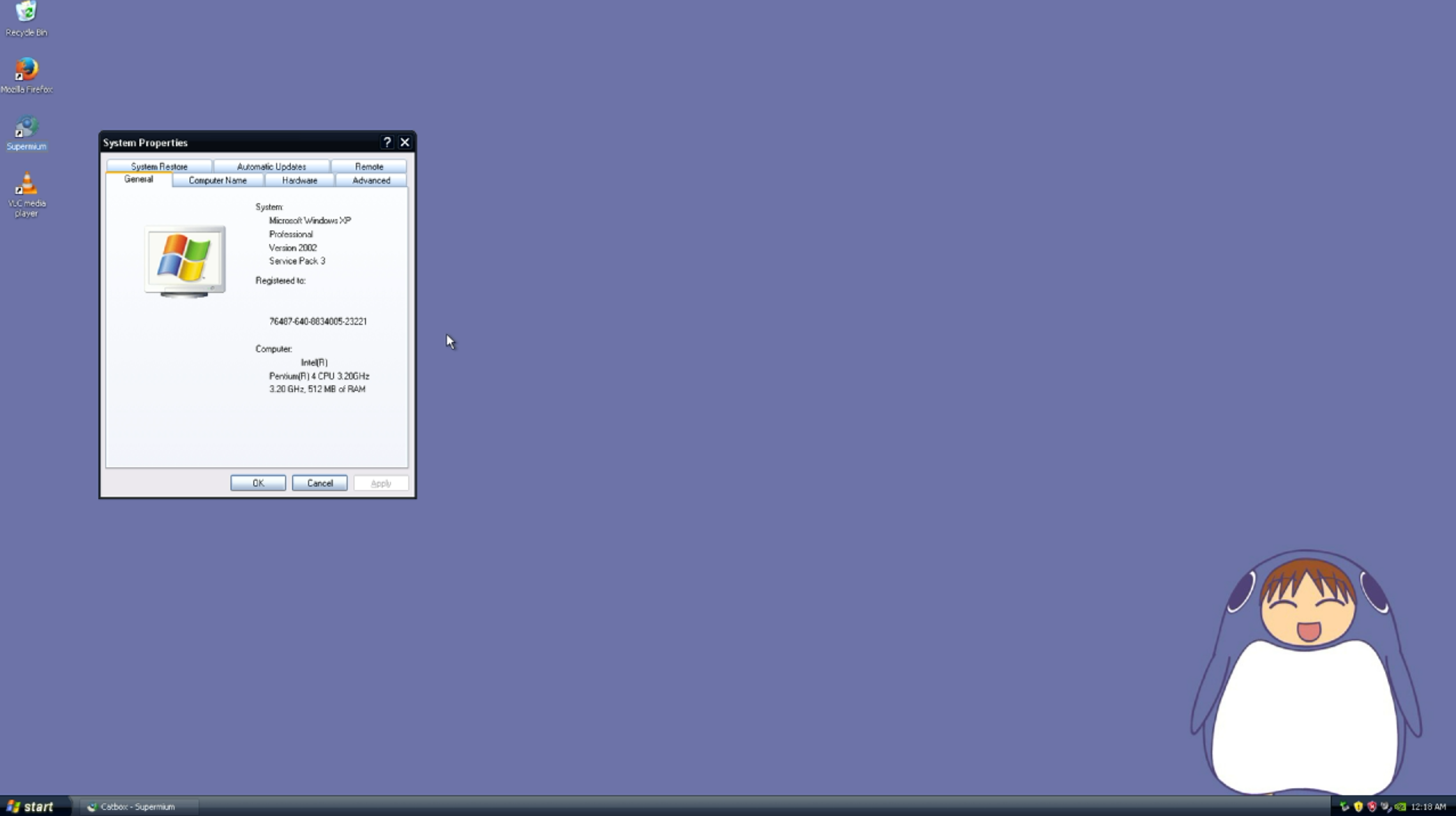Image resolution: width=1456 pixels, height=816 pixels.
Task: Click the Safely Remove Hardware tray icon
Action: click(1344, 806)
